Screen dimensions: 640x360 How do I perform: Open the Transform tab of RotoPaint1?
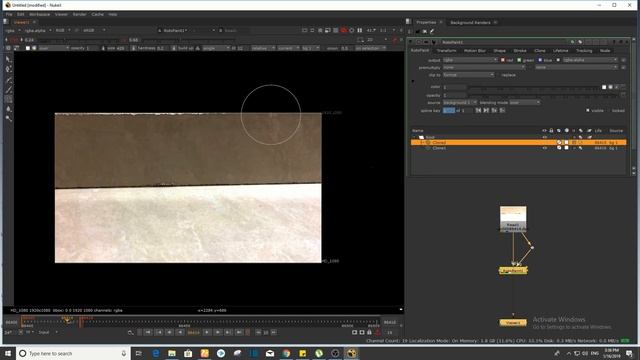point(446,51)
